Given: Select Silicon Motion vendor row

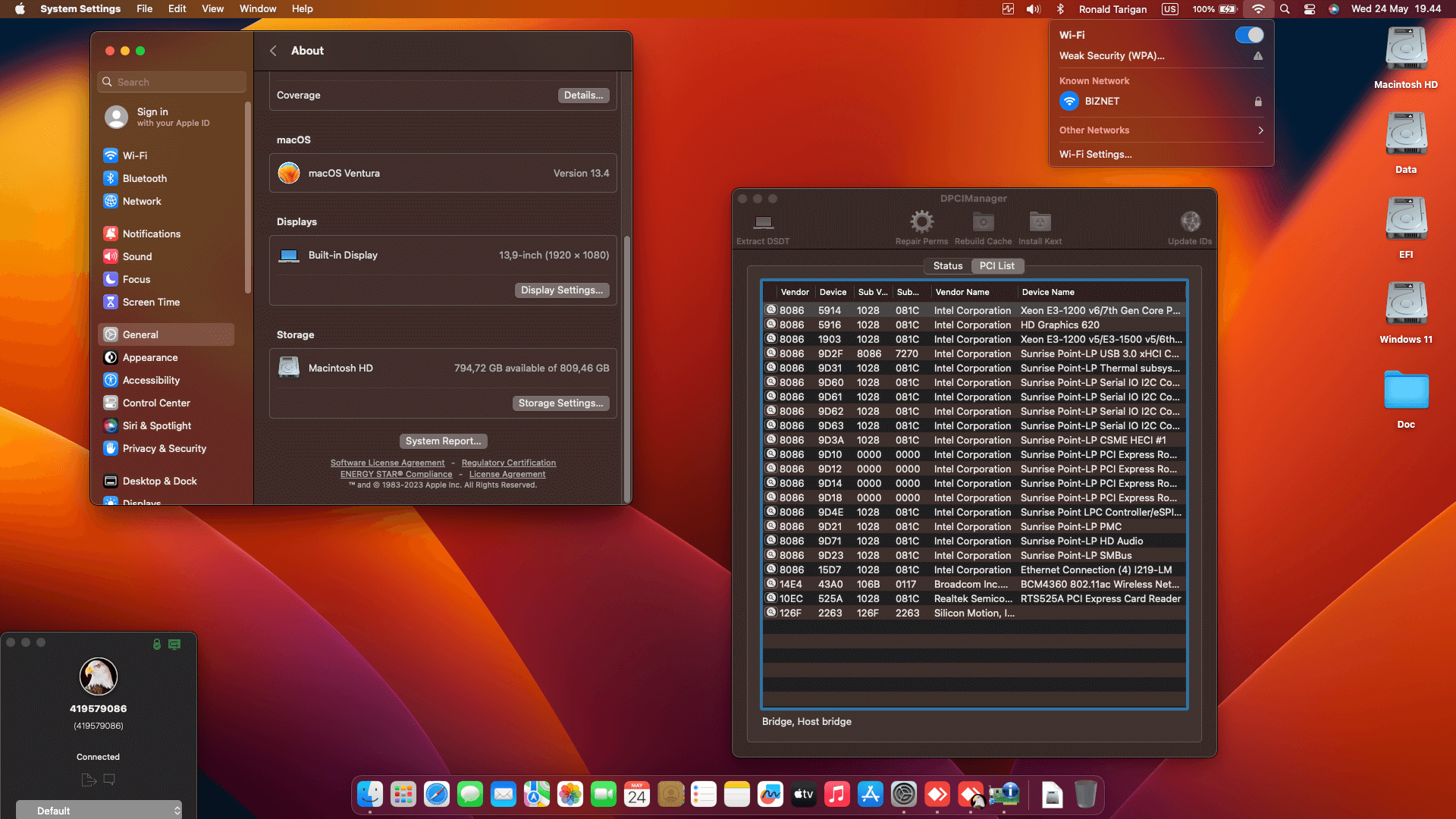Looking at the screenshot, I should (974, 613).
